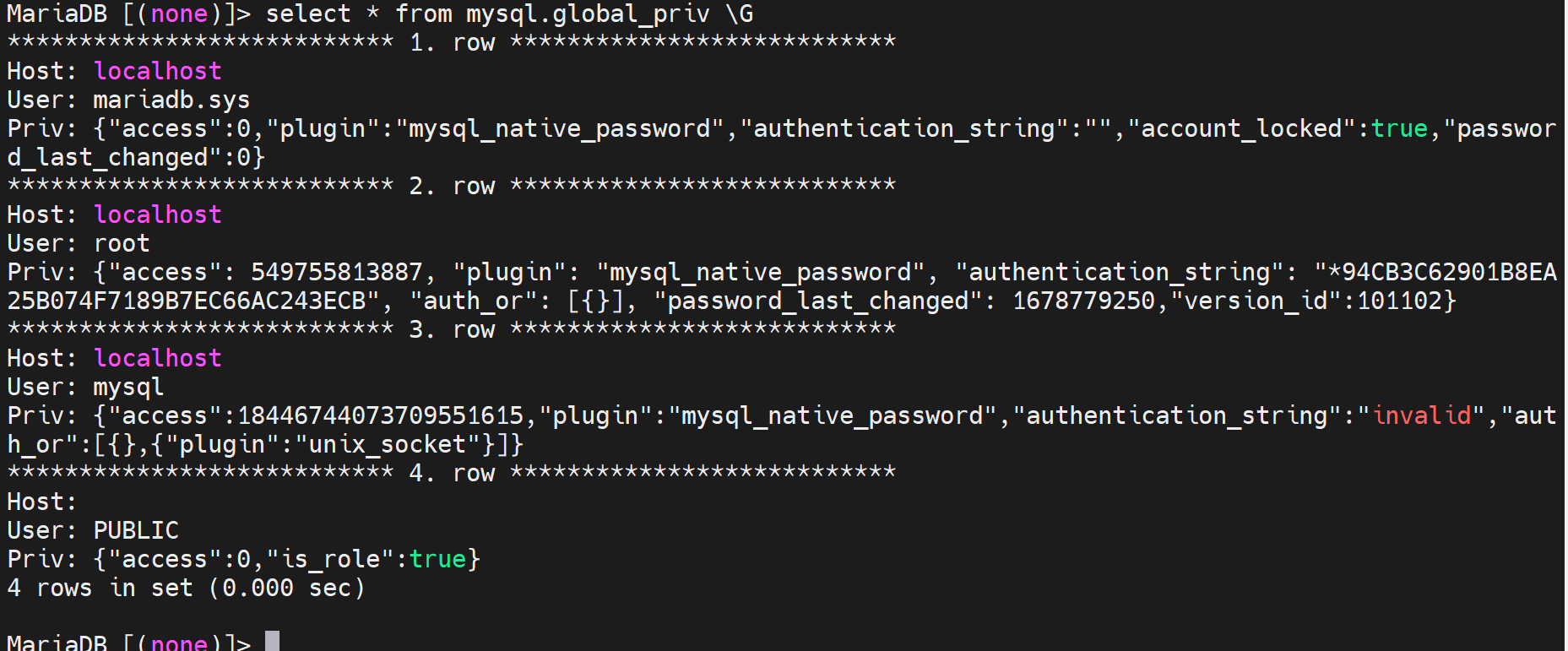Click the '4. row' separator label

pos(452,473)
